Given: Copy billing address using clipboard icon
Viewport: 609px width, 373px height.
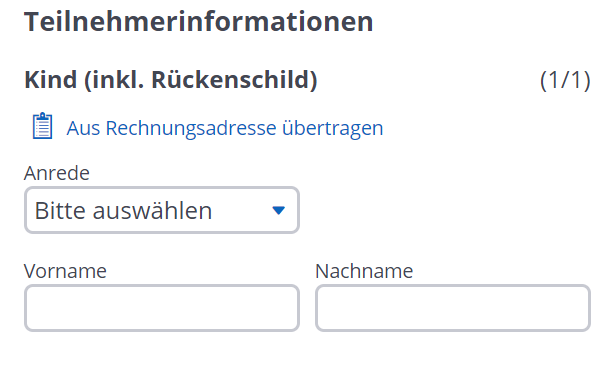Looking at the screenshot, I should [x=42, y=126].
